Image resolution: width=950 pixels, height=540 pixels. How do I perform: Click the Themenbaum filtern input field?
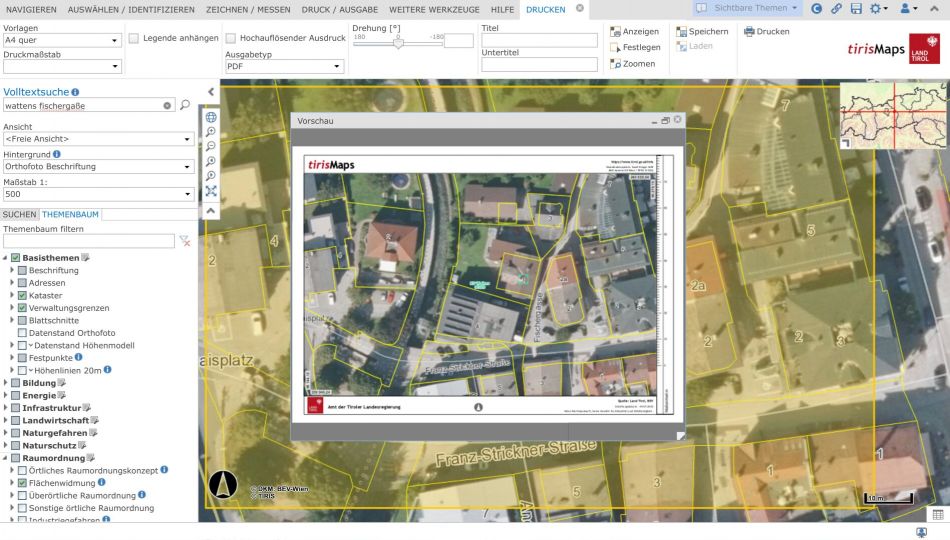point(88,241)
